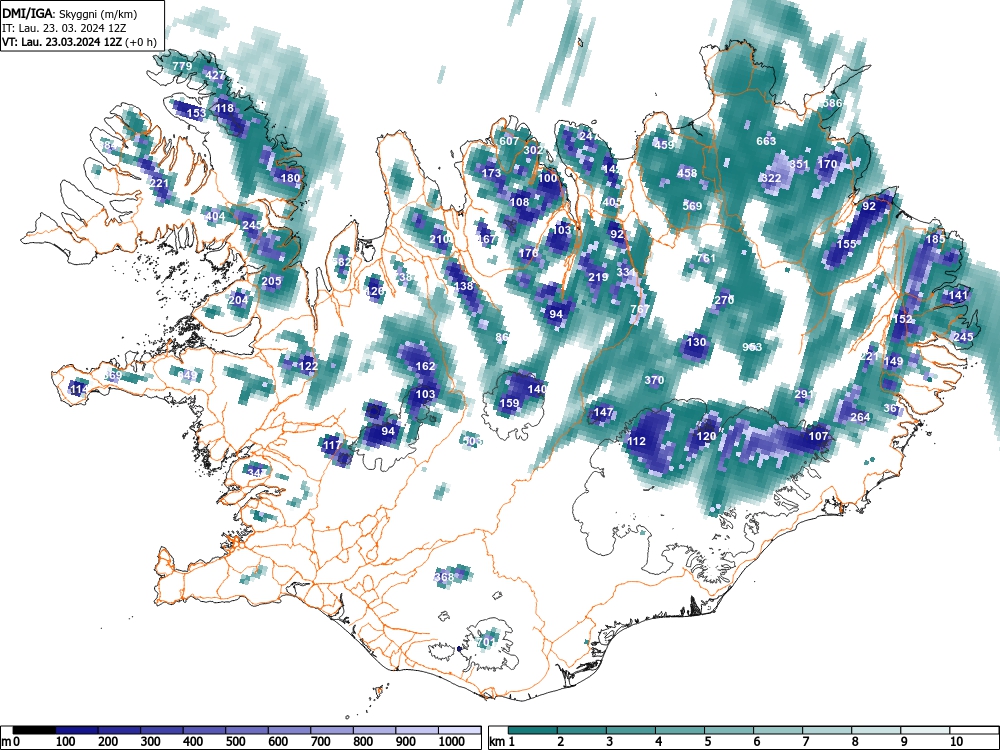Click the 'VT: Lau. 23.03.2024 12Z (+0 h)' line
This screenshot has width=1000, height=750.
79,42
